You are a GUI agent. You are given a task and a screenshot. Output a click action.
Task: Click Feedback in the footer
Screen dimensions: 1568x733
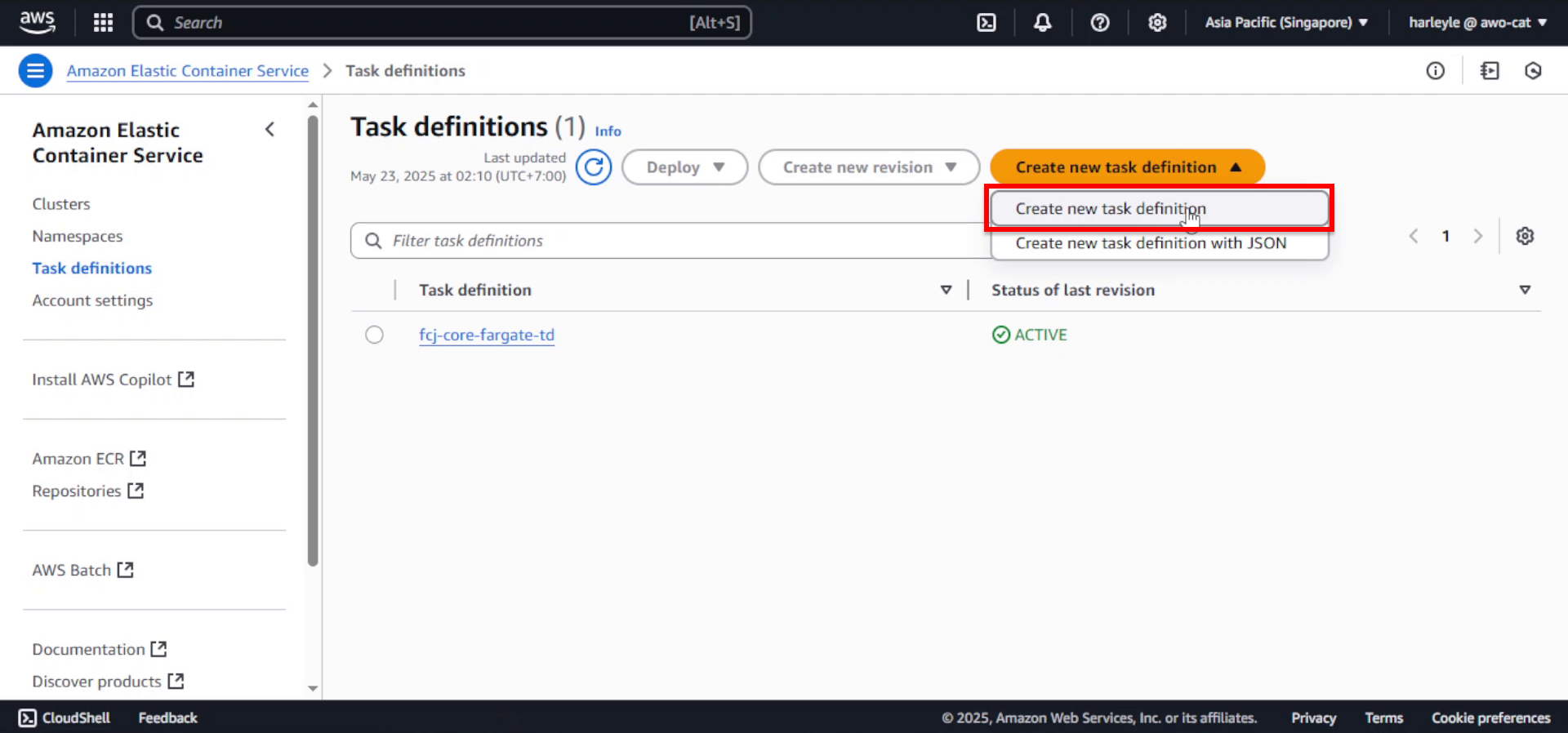click(167, 717)
